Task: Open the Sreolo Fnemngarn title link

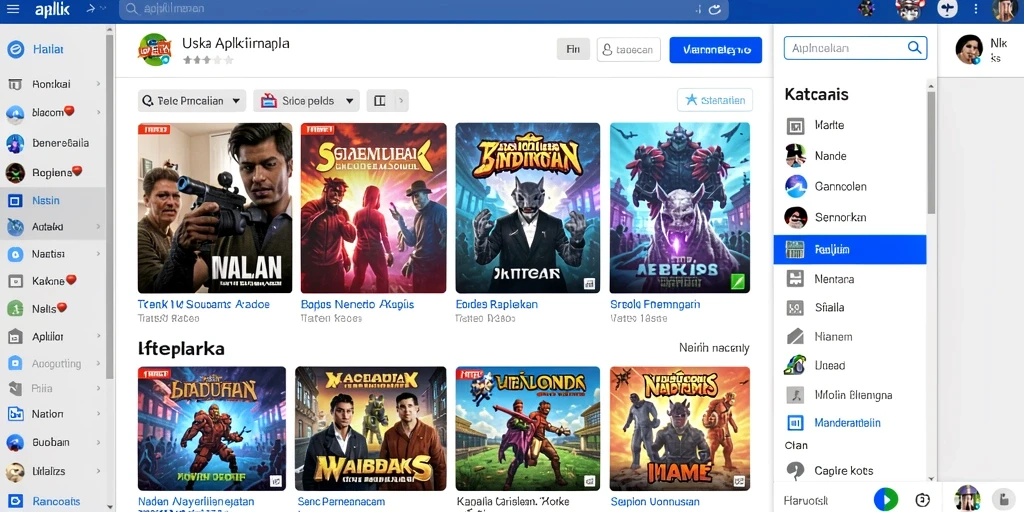Action: (655, 304)
